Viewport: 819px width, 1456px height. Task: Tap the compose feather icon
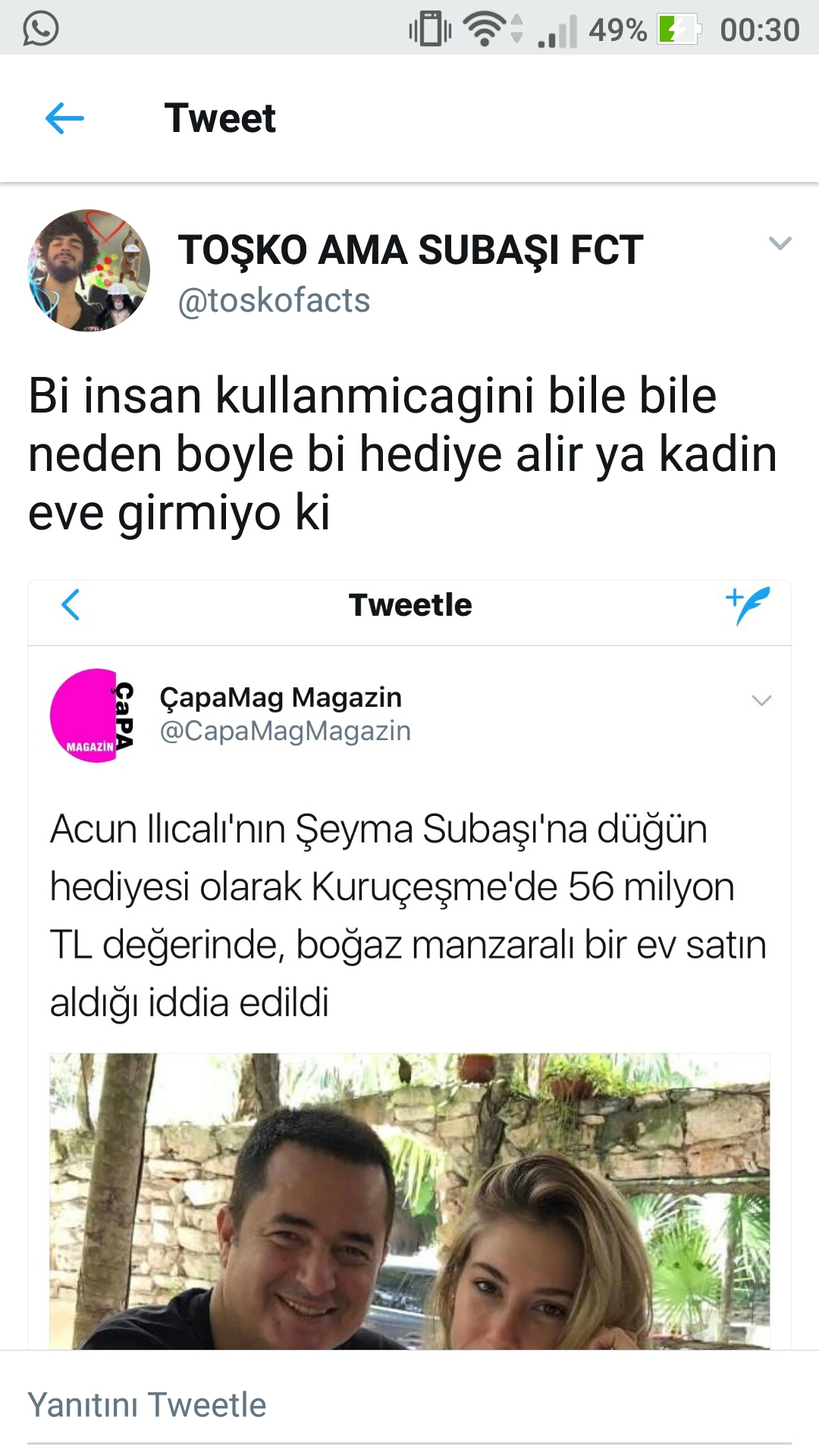click(748, 605)
